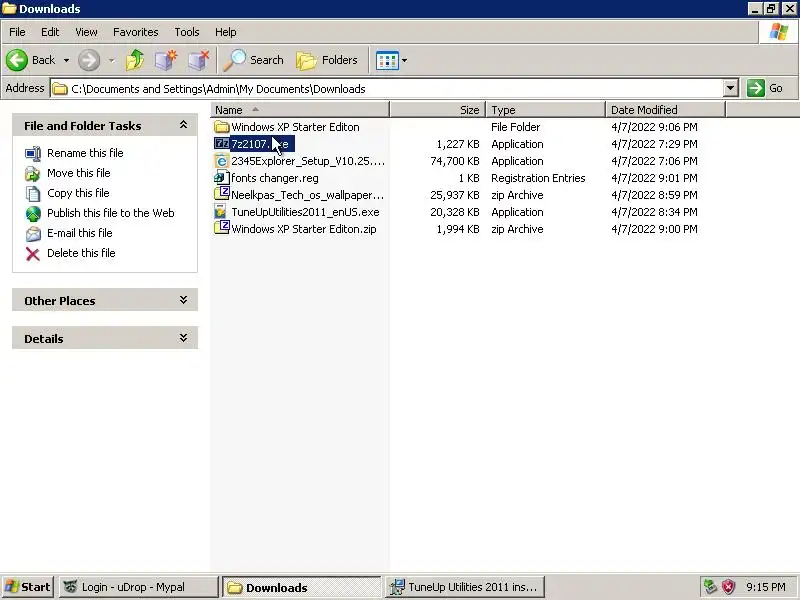Expand the Other Places panel
The image size is (800, 600).
click(183, 300)
